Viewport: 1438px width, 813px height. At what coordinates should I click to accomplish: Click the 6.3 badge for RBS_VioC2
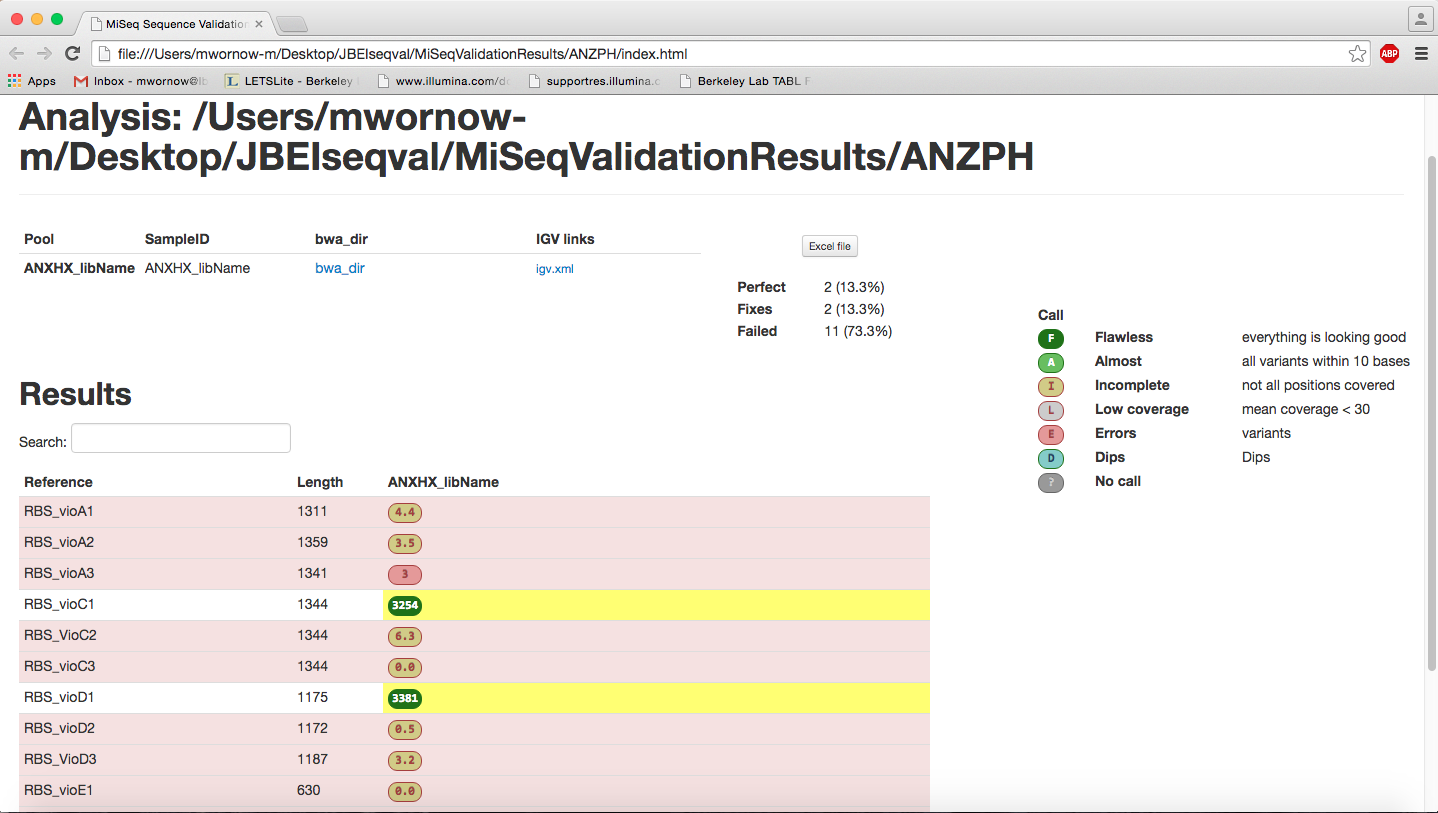(405, 637)
